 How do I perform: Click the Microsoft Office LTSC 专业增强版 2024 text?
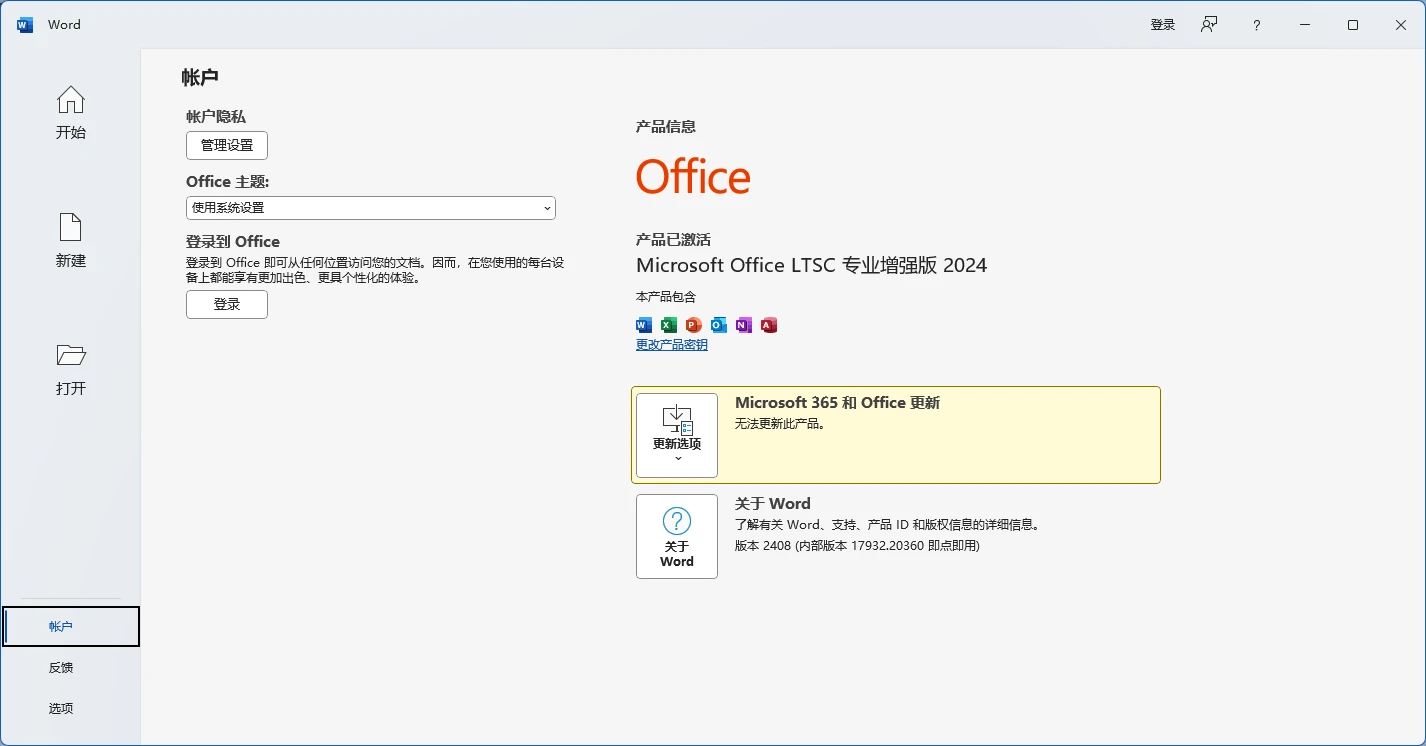point(811,265)
